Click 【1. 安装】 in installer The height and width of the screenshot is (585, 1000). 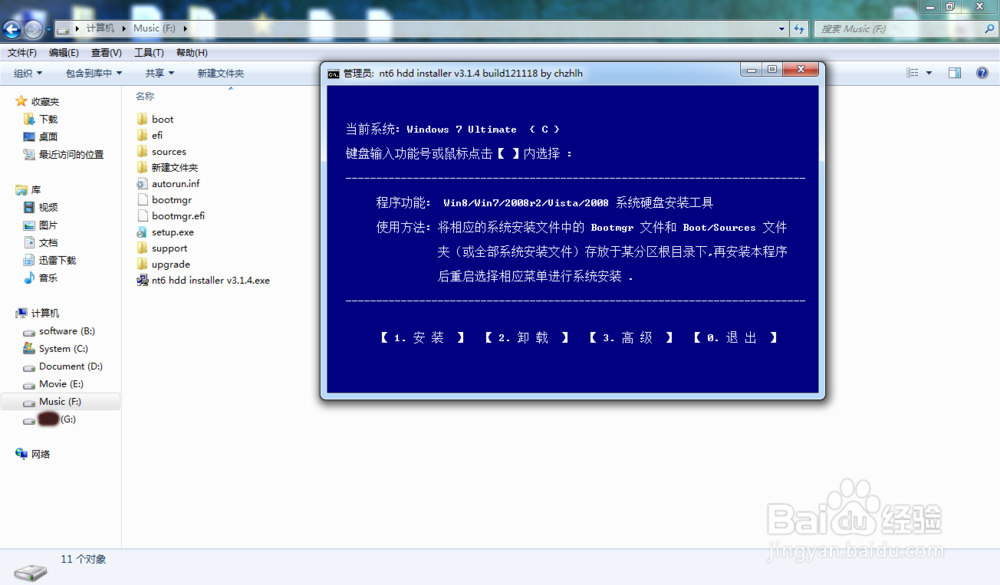click(x=422, y=337)
